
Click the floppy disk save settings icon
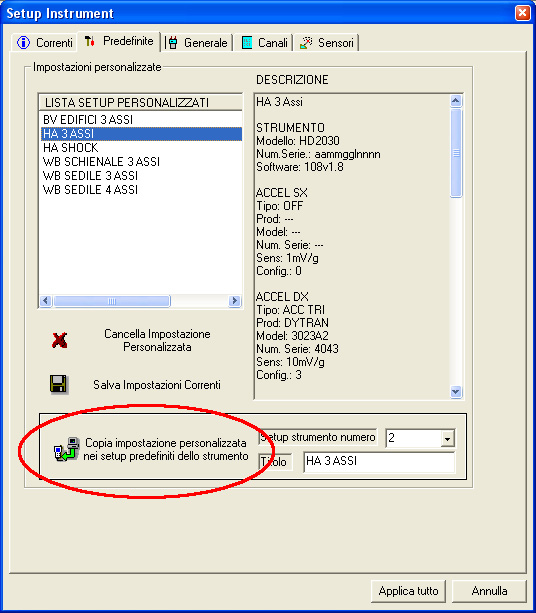(59, 384)
